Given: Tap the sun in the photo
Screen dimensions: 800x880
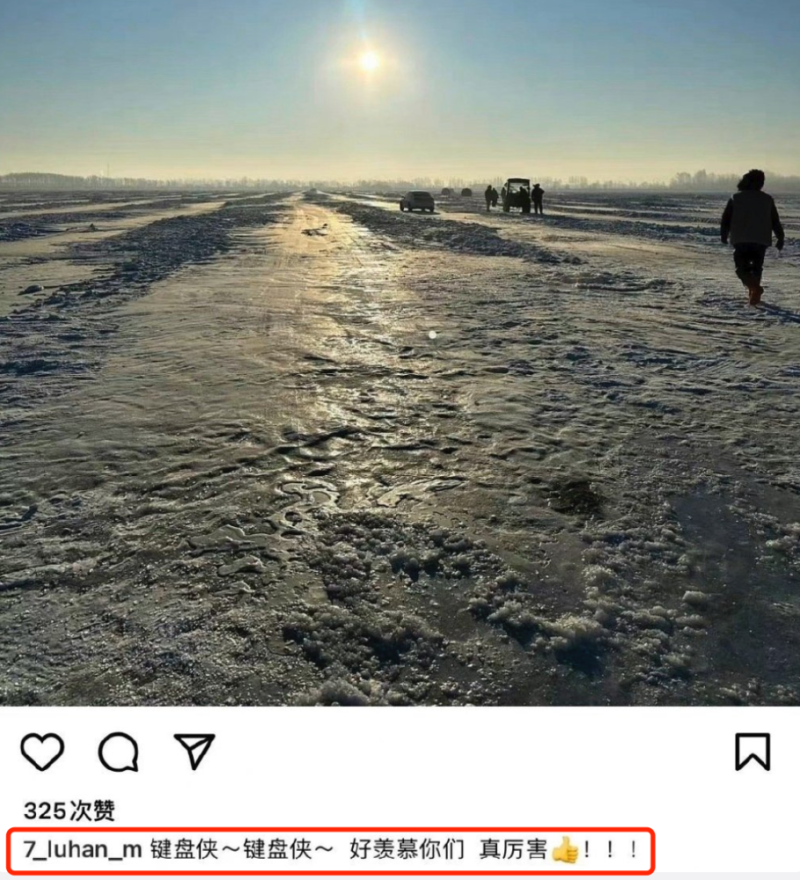Looking at the screenshot, I should (x=369, y=61).
